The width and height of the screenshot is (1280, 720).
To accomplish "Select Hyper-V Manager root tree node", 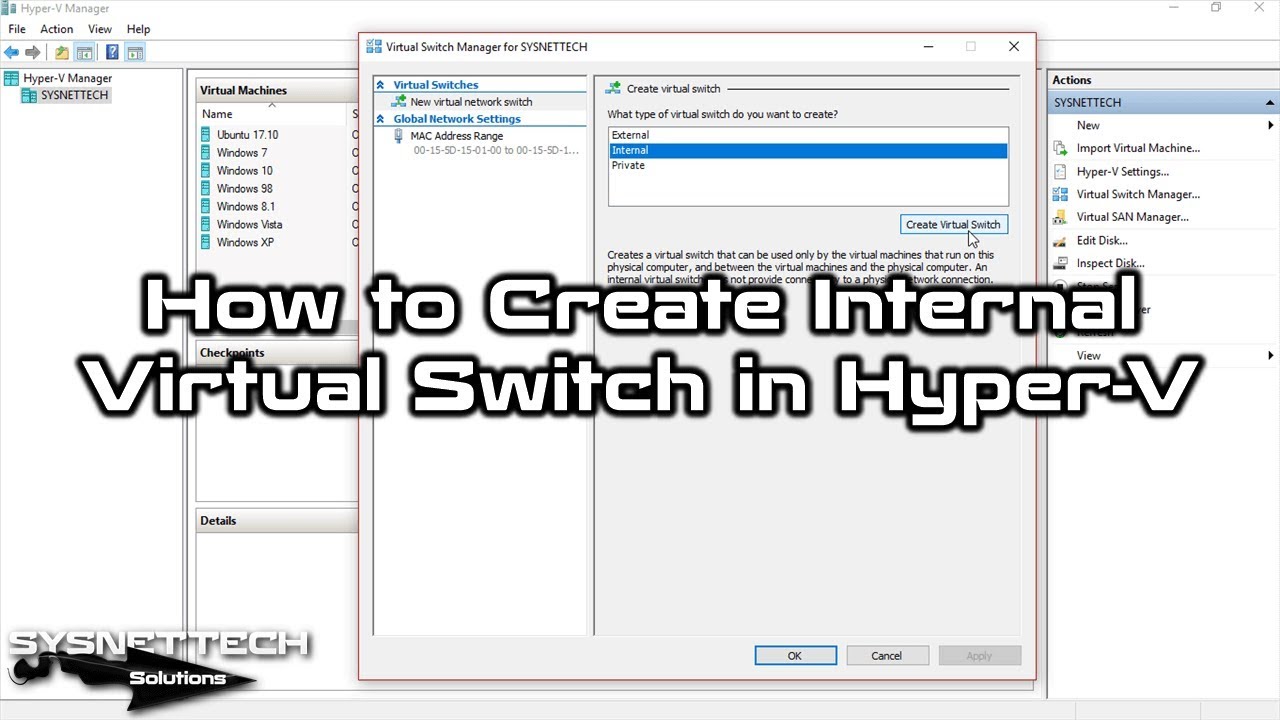I will pyautogui.click(x=68, y=78).
